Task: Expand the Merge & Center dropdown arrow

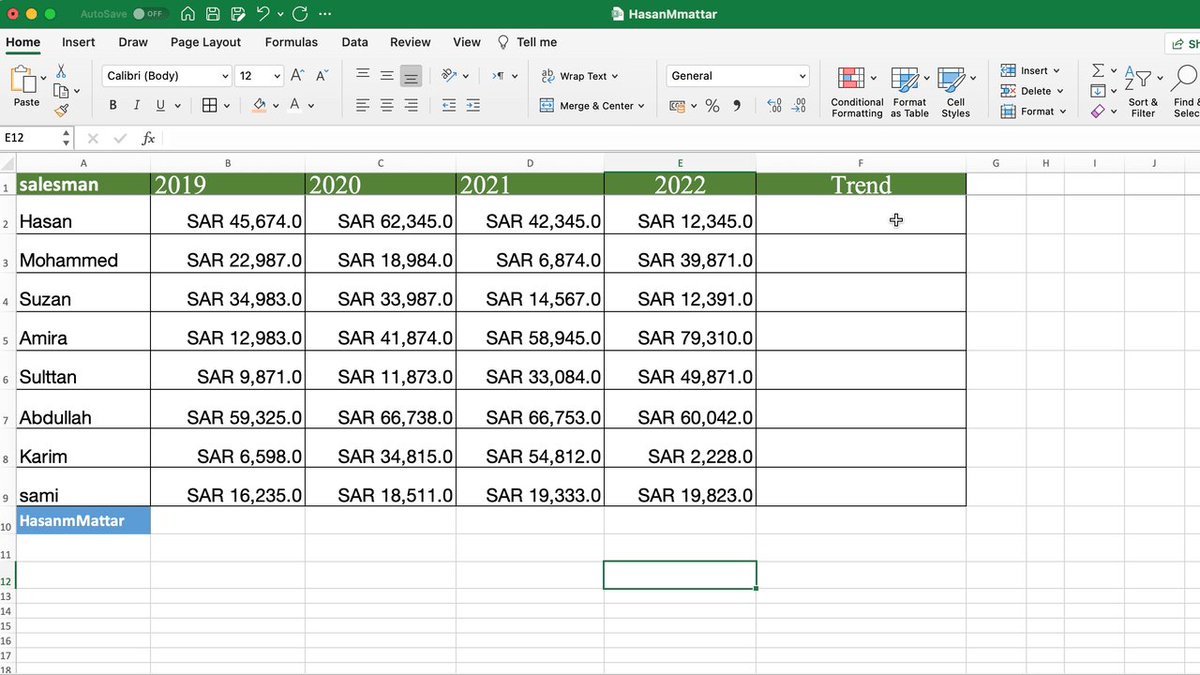Action: [x=640, y=106]
